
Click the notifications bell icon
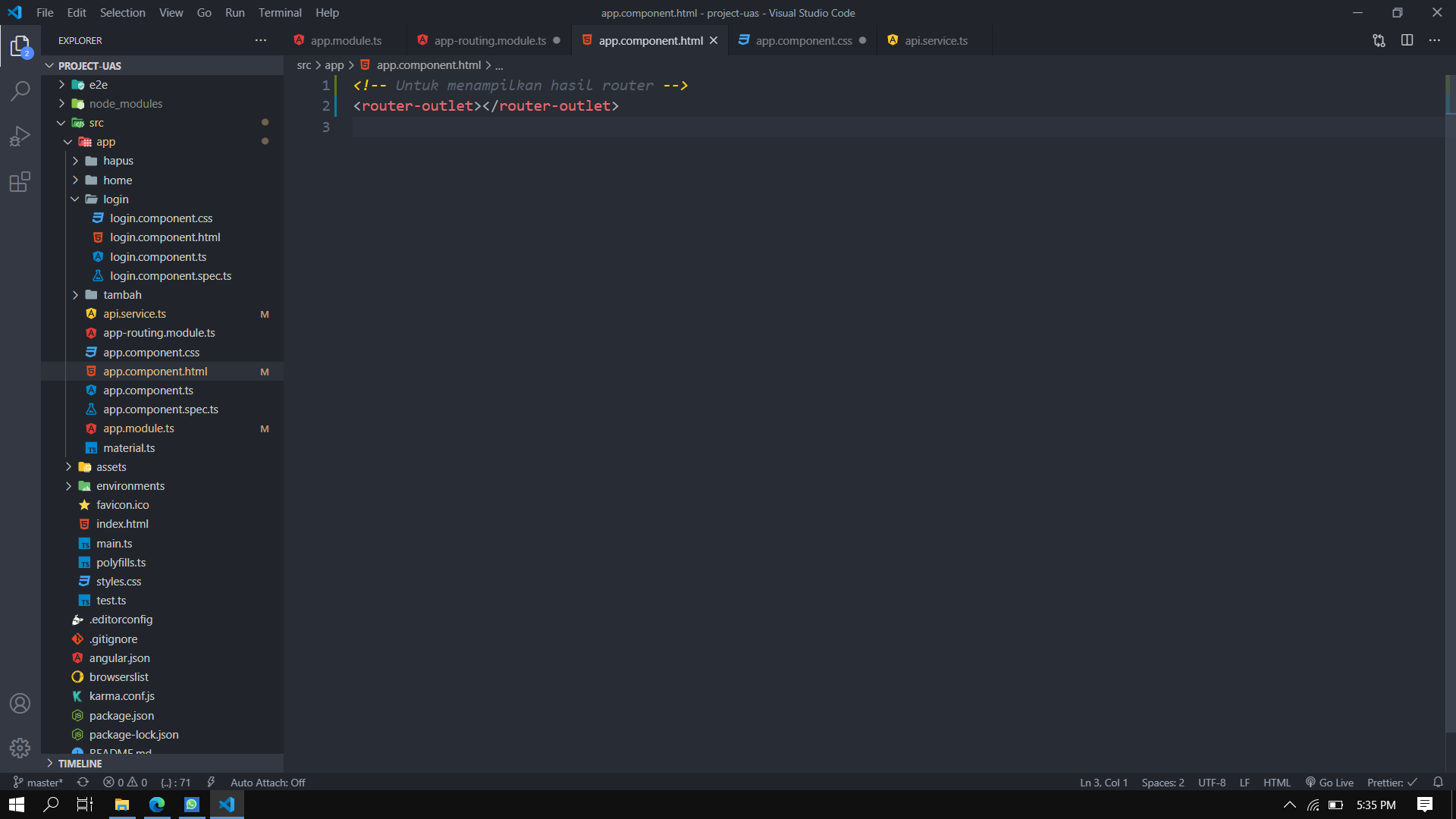(x=1438, y=783)
